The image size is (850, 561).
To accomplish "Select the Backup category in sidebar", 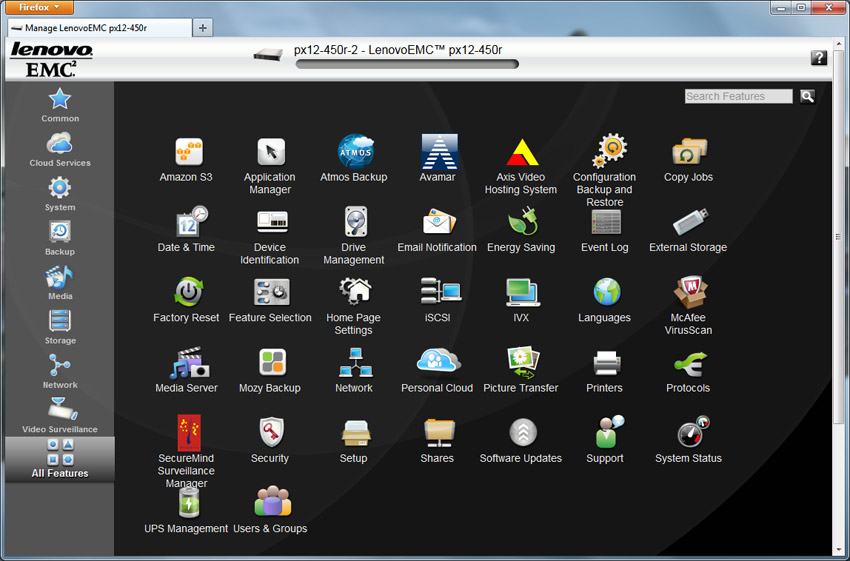I will coord(60,238).
